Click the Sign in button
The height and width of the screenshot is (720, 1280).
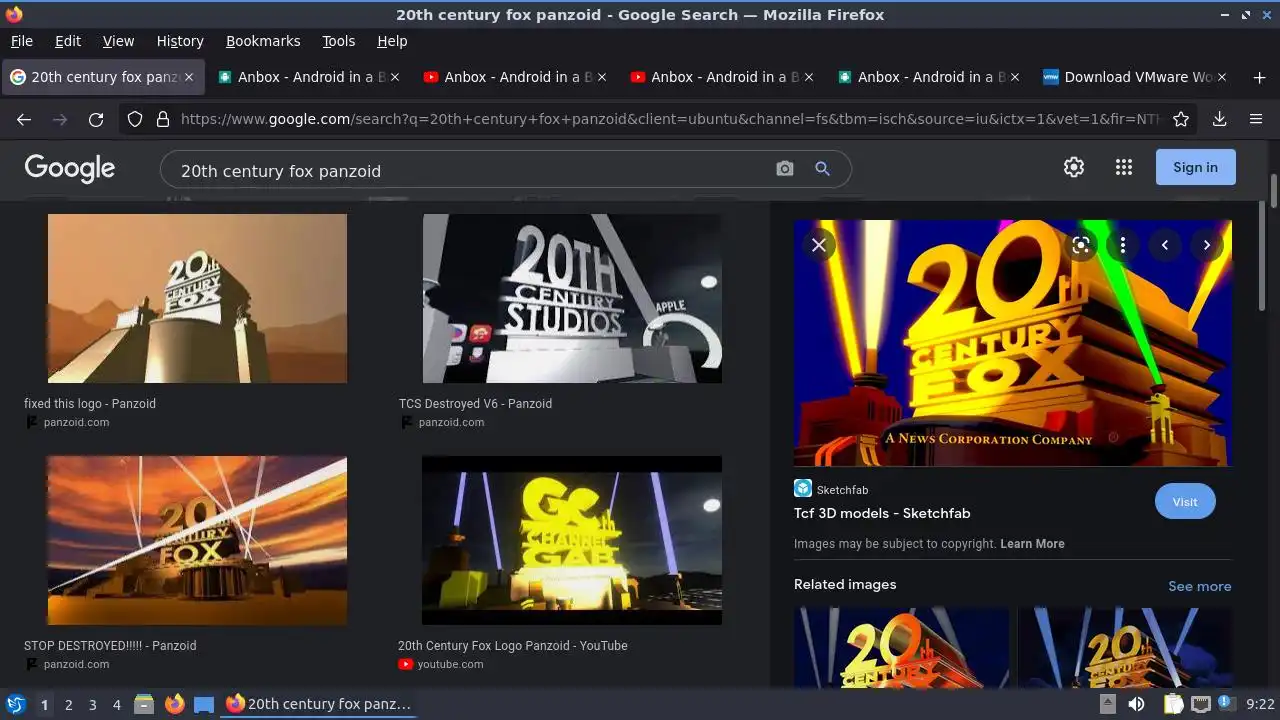pos(1196,167)
